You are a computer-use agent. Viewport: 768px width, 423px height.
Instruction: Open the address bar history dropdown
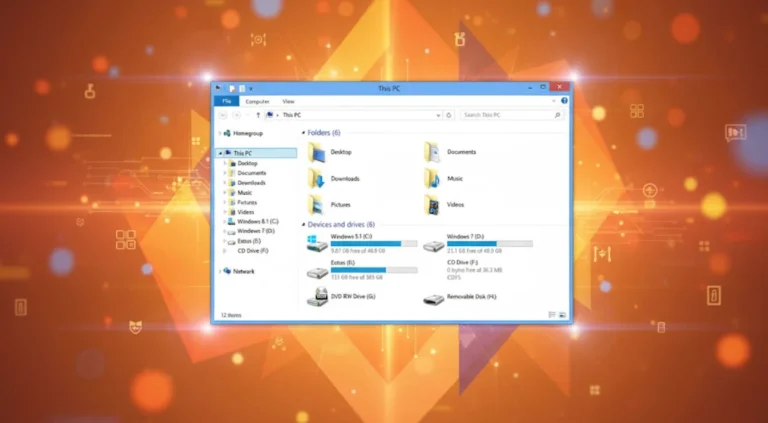438,116
